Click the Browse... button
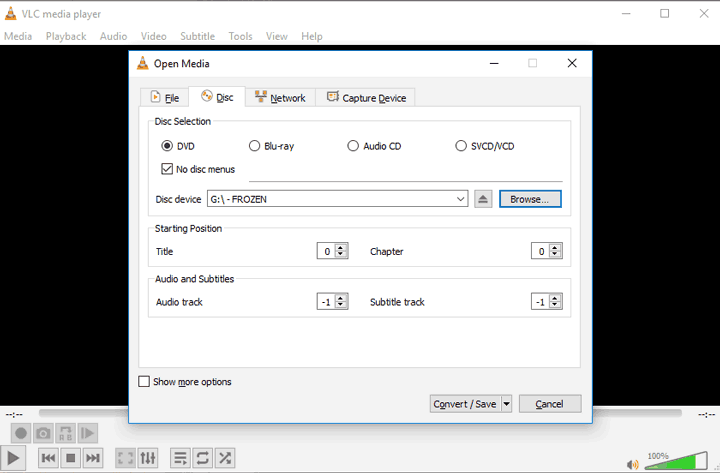The width and height of the screenshot is (720, 473). coord(530,199)
